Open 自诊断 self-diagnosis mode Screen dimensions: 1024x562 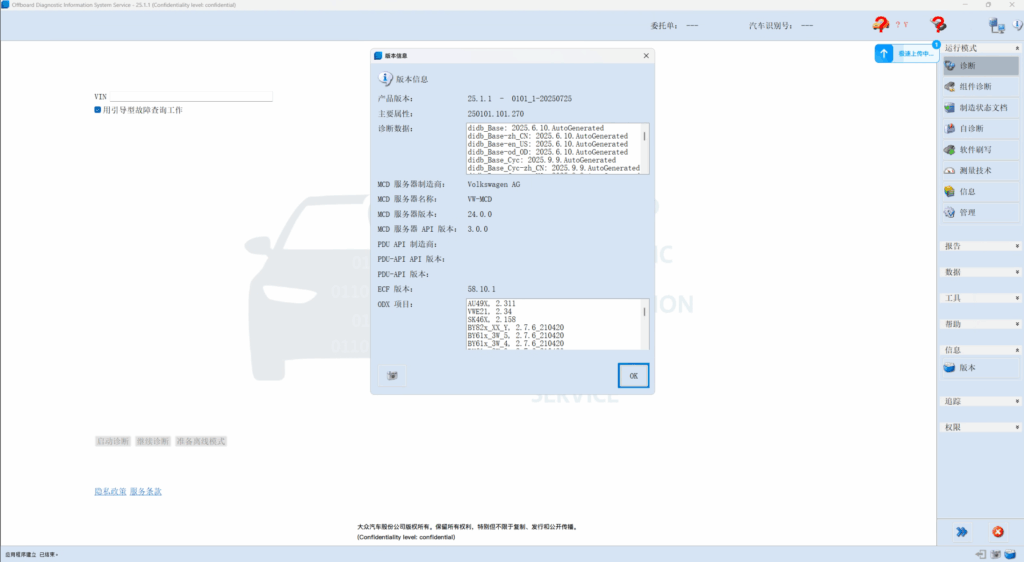tap(971, 129)
